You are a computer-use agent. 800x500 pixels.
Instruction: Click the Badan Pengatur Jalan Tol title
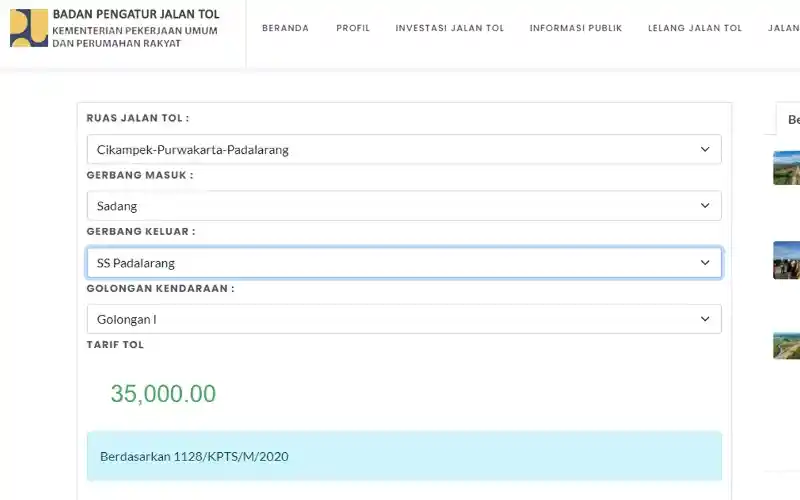pyautogui.click(x=136, y=15)
